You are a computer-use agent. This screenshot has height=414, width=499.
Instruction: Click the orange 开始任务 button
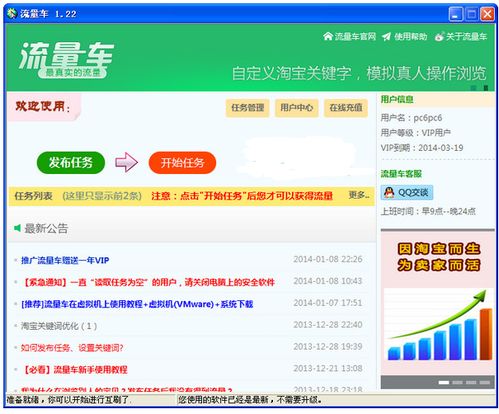[182, 163]
